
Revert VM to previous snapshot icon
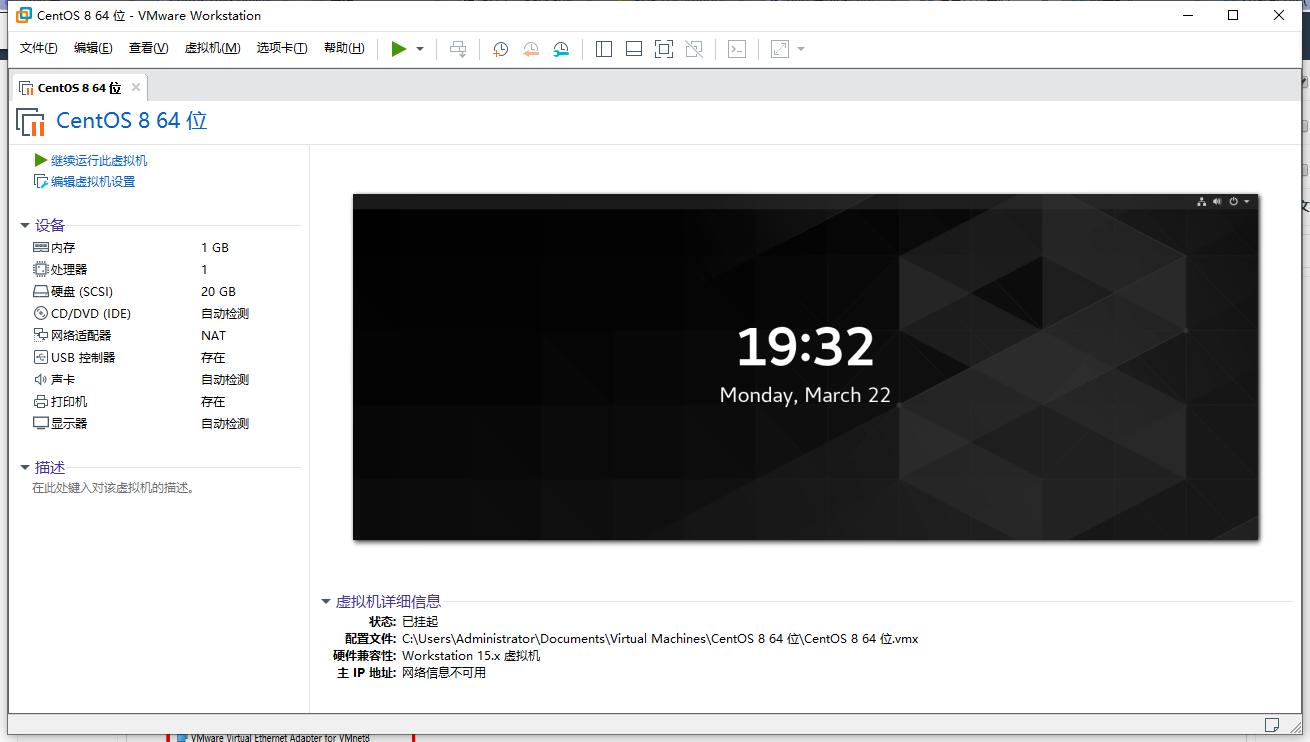click(x=530, y=49)
